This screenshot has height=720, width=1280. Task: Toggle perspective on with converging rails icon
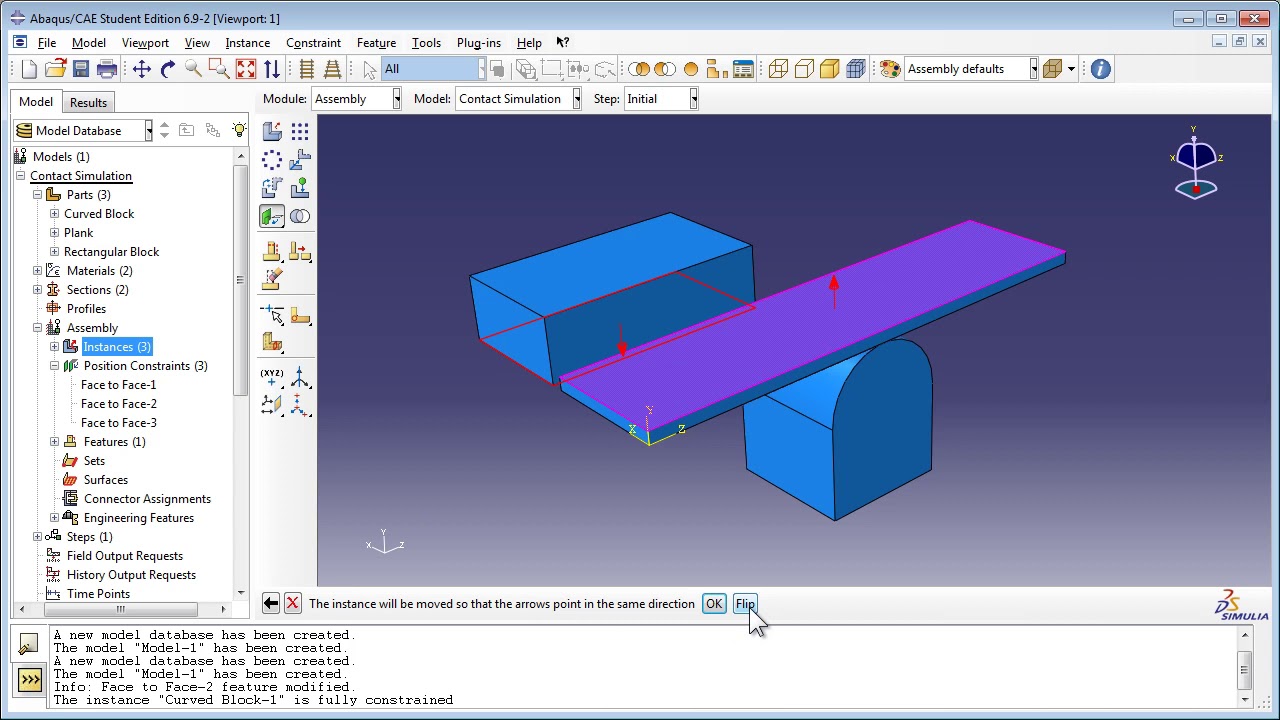[x=333, y=69]
